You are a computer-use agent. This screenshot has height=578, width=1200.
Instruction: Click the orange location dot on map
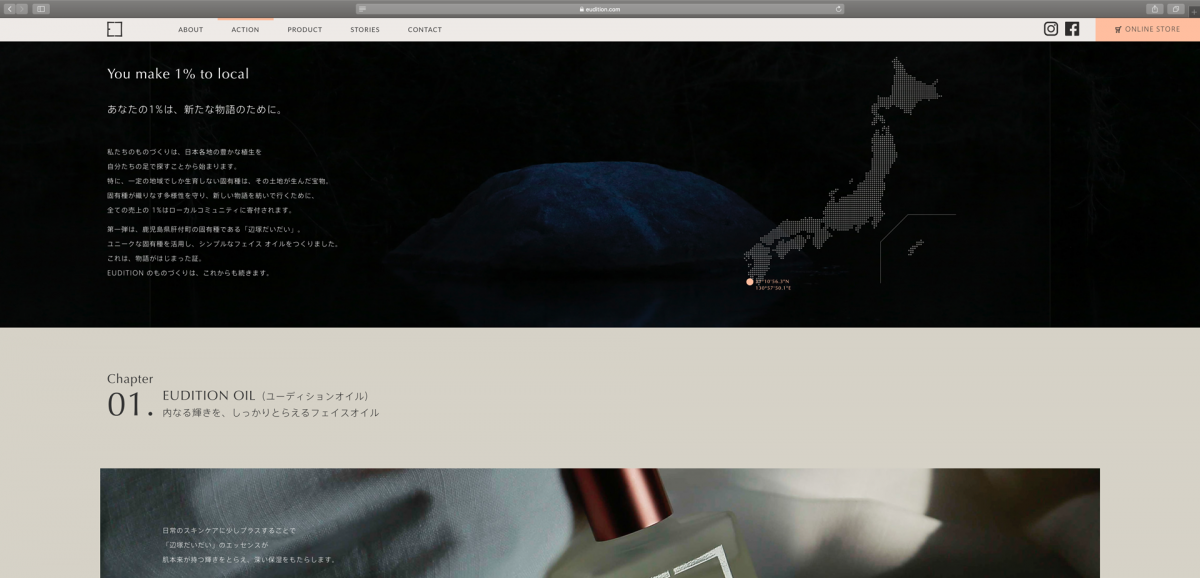749,282
